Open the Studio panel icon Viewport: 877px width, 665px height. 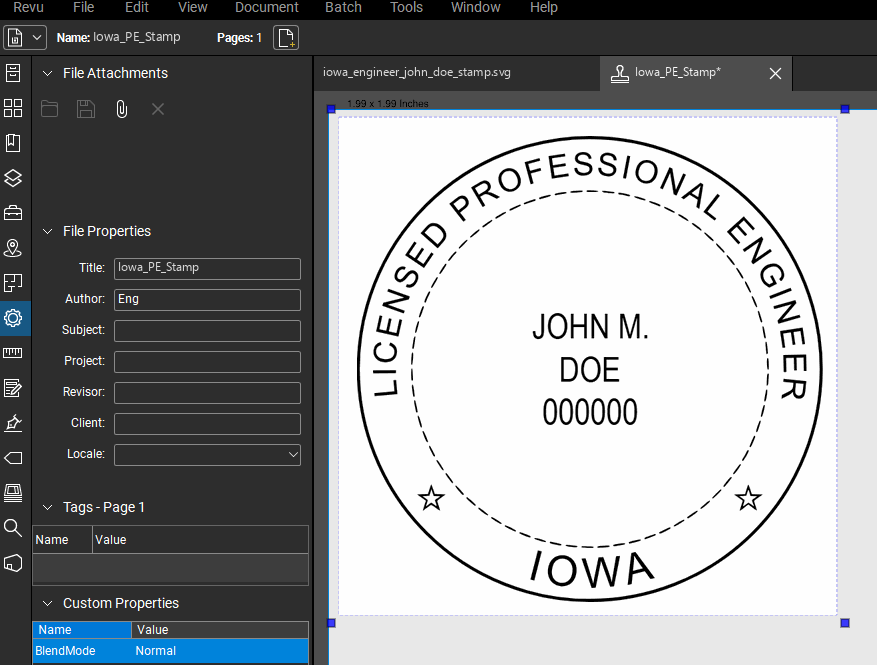[13, 493]
